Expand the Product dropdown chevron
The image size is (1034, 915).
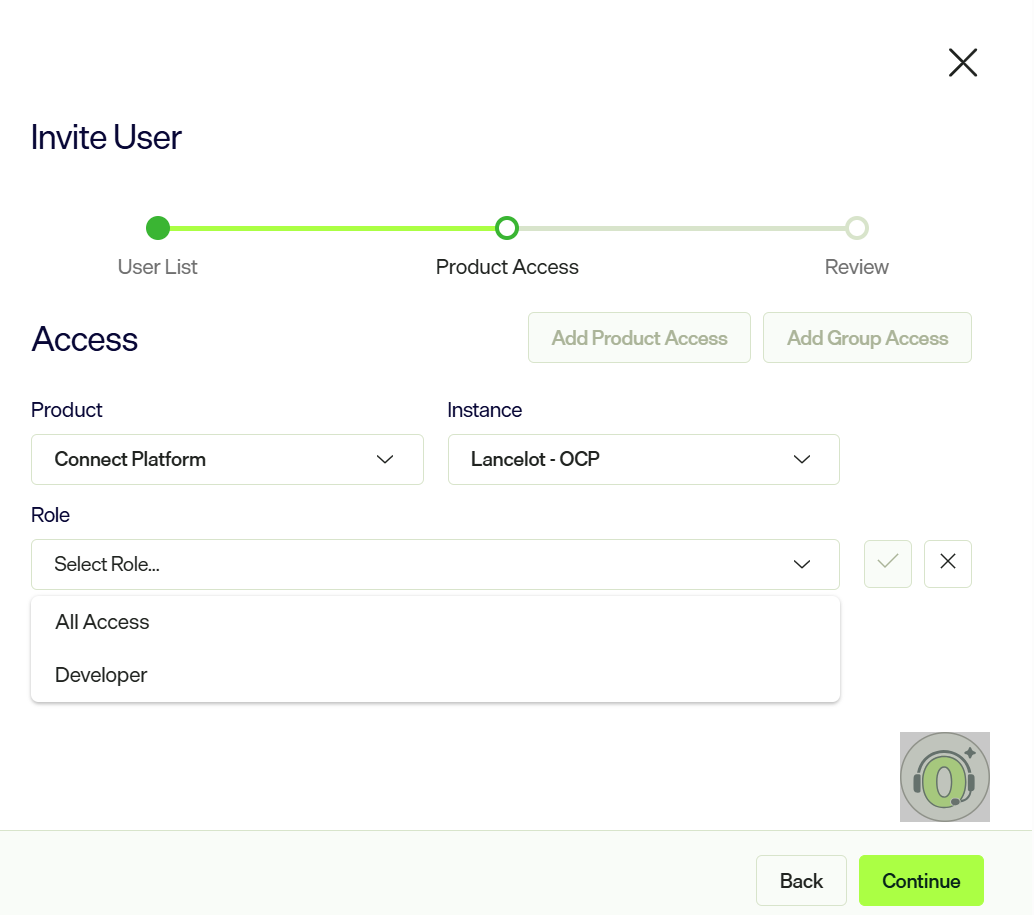coord(385,459)
